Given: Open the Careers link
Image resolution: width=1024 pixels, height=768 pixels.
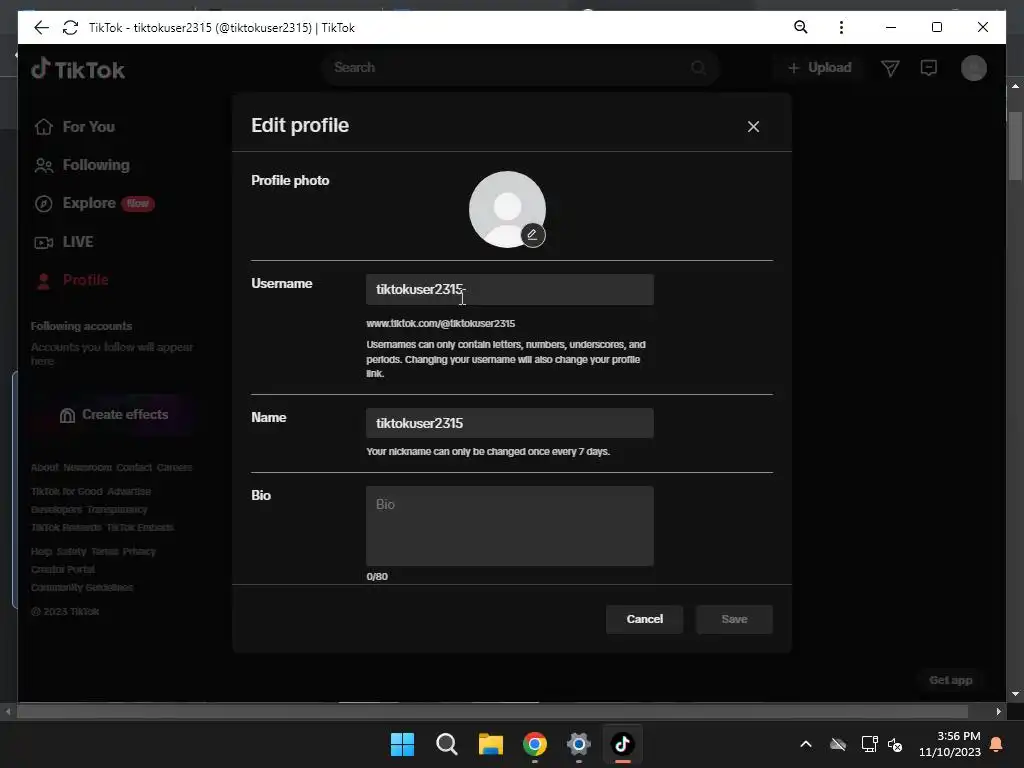Looking at the screenshot, I should point(174,468).
